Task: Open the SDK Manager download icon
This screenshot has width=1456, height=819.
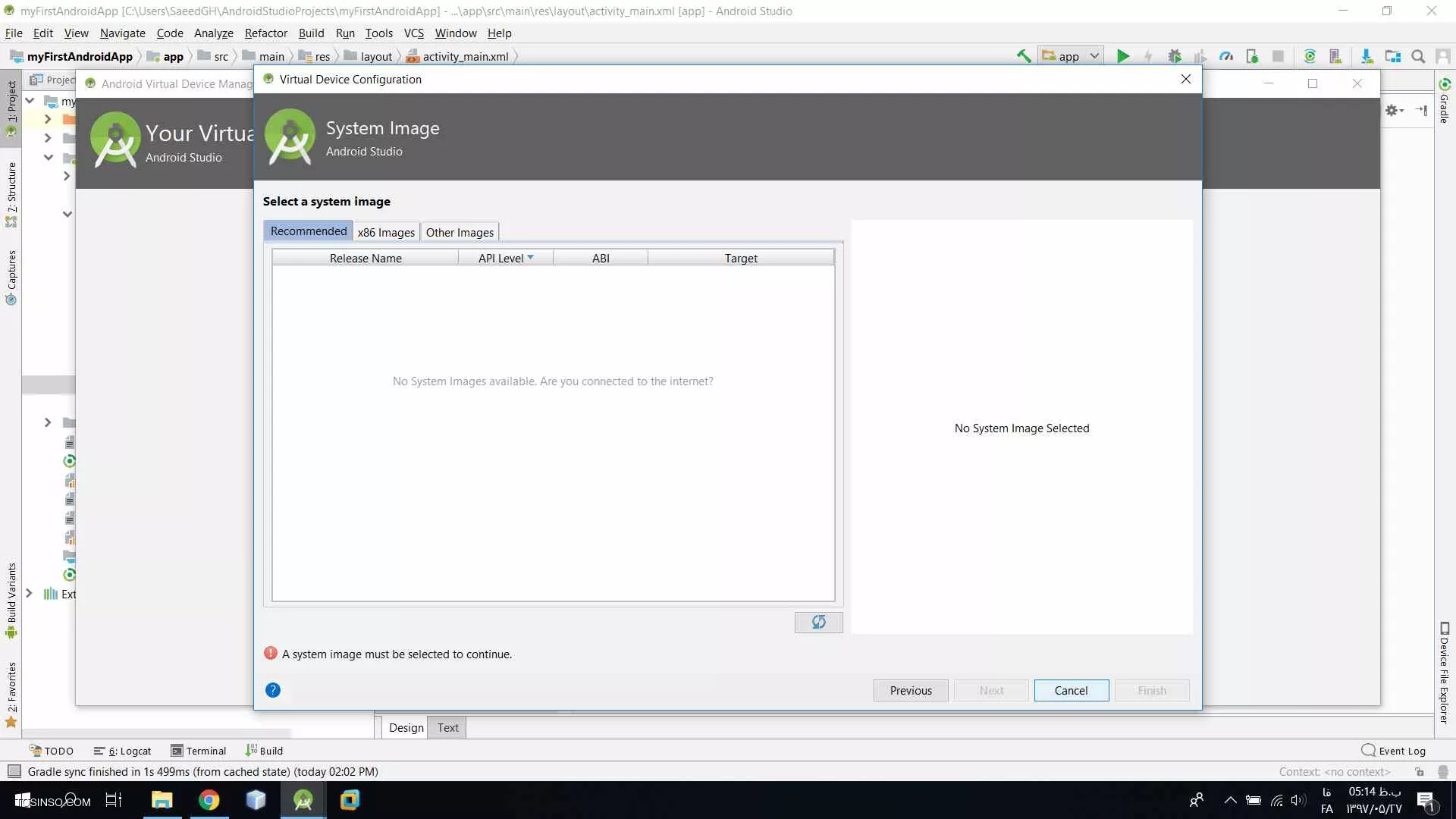Action: point(1367,56)
